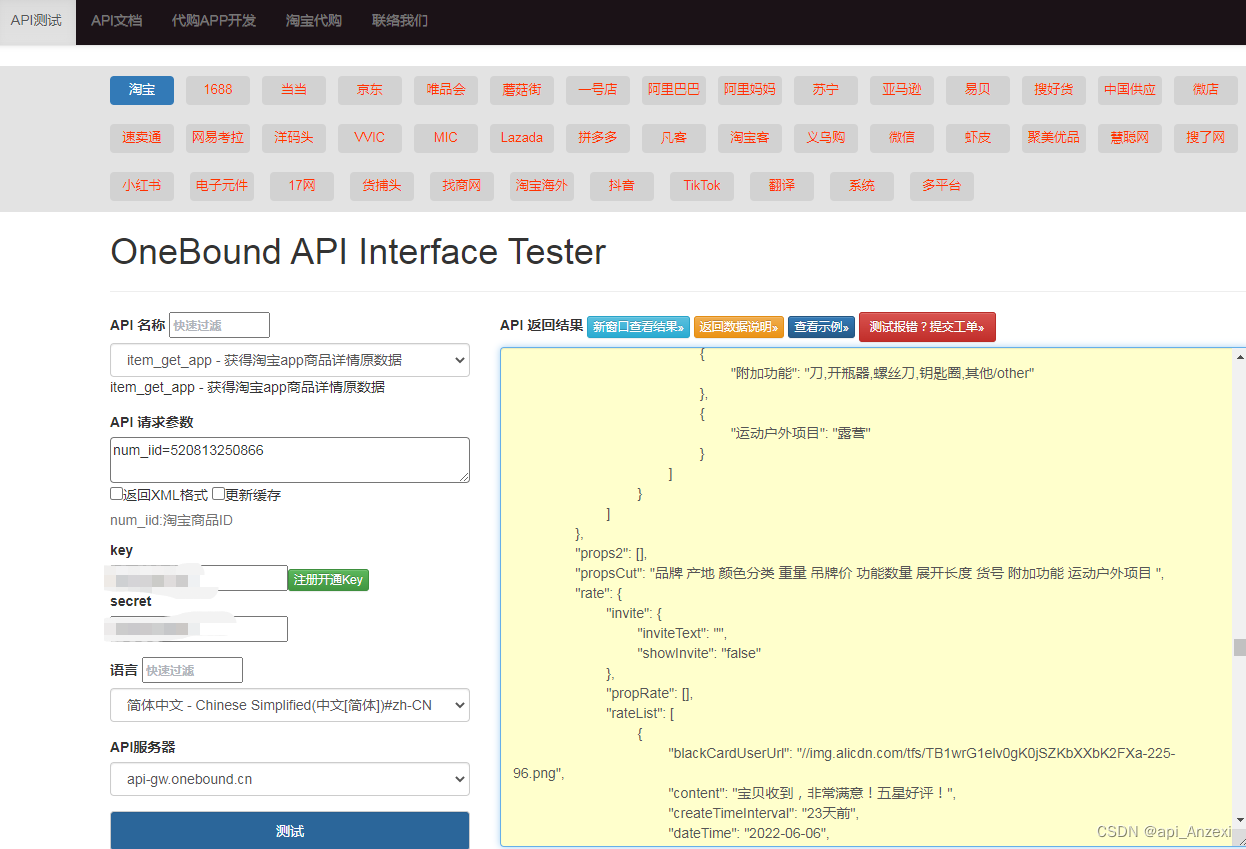Screen dimensions: 1246x849
Task: Click the secret input field
Action: click(199, 629)
